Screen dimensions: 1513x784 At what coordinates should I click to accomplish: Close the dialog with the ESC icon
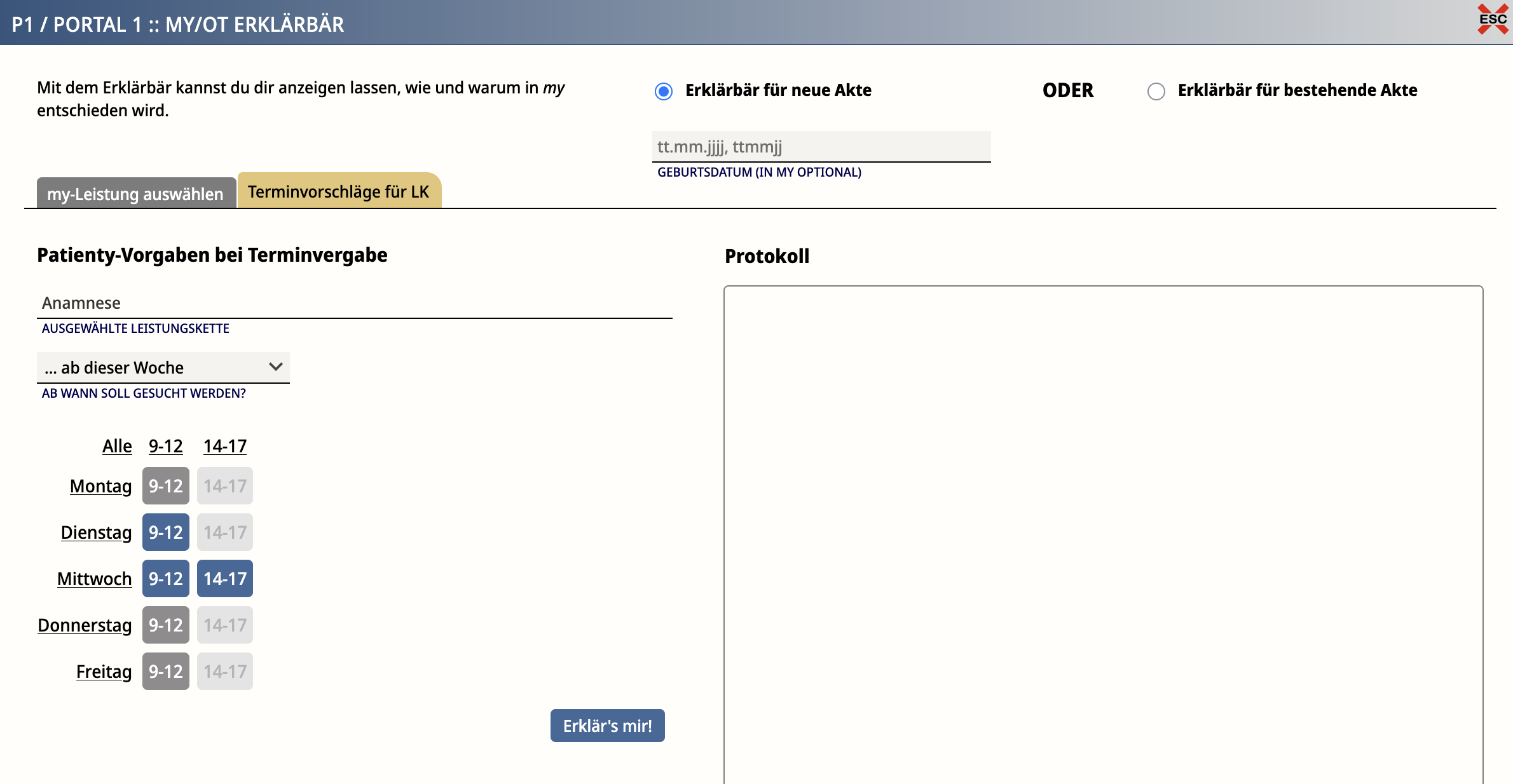(1492, 19)
